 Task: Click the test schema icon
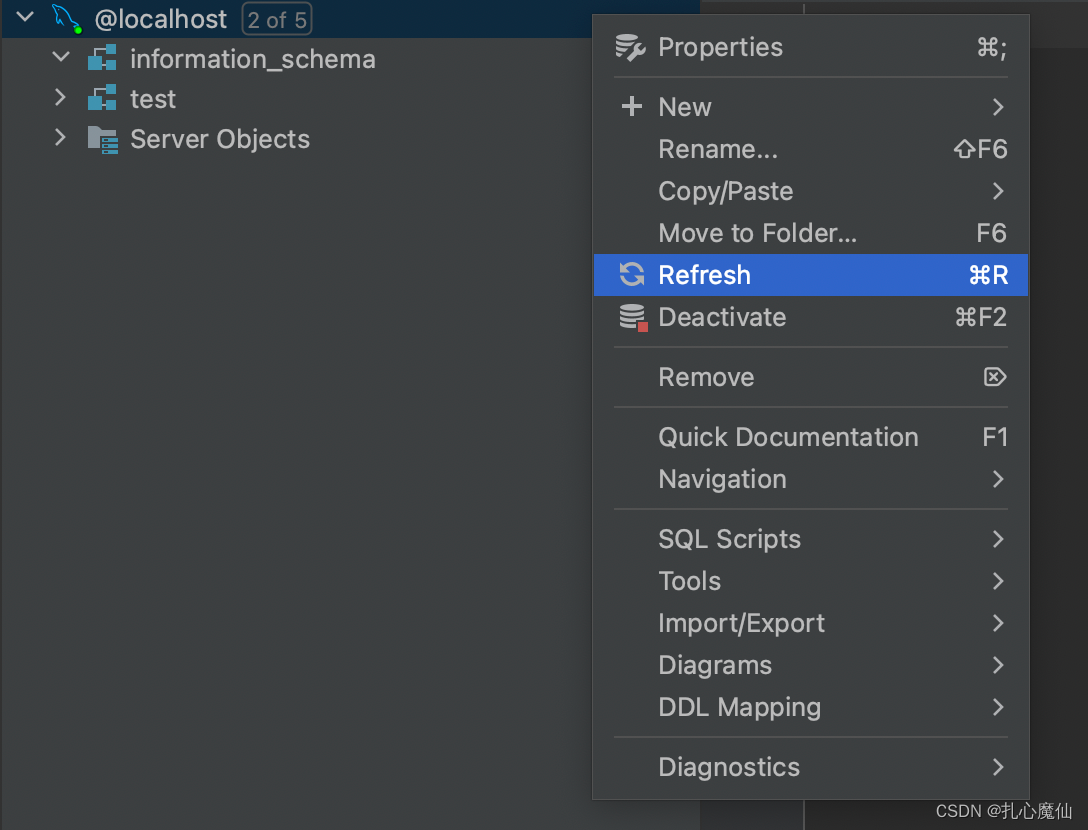102,99
